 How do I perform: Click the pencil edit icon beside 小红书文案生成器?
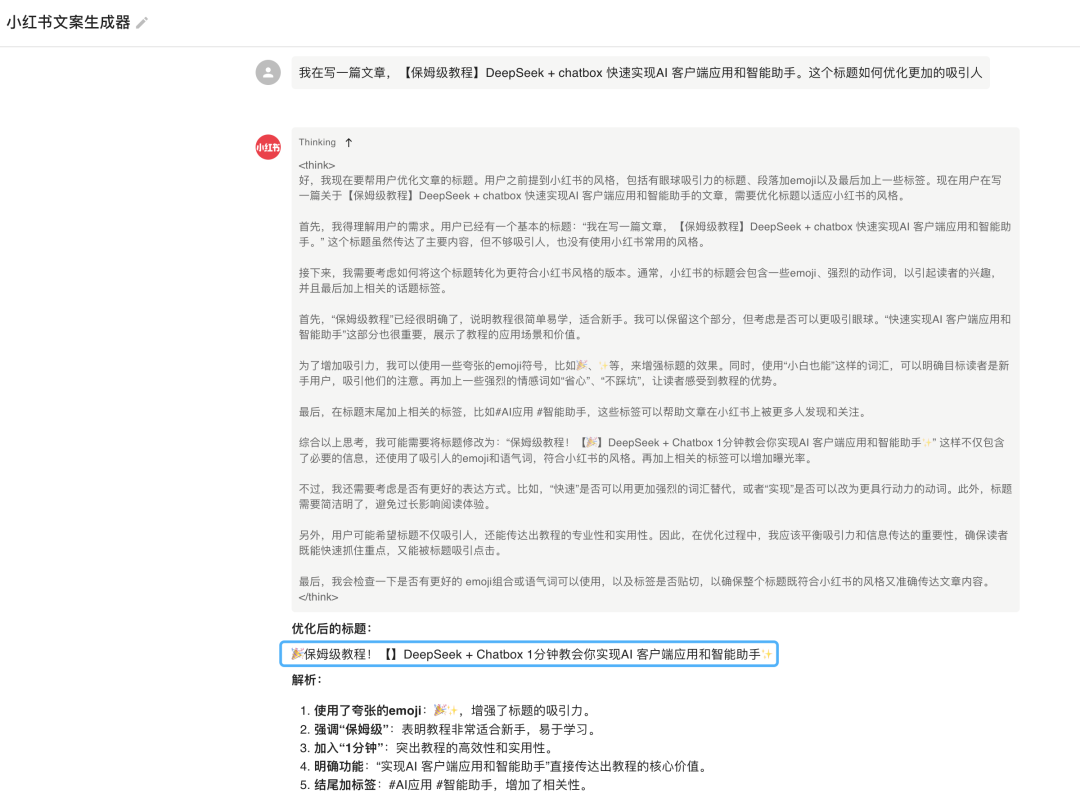click(142, 23)
